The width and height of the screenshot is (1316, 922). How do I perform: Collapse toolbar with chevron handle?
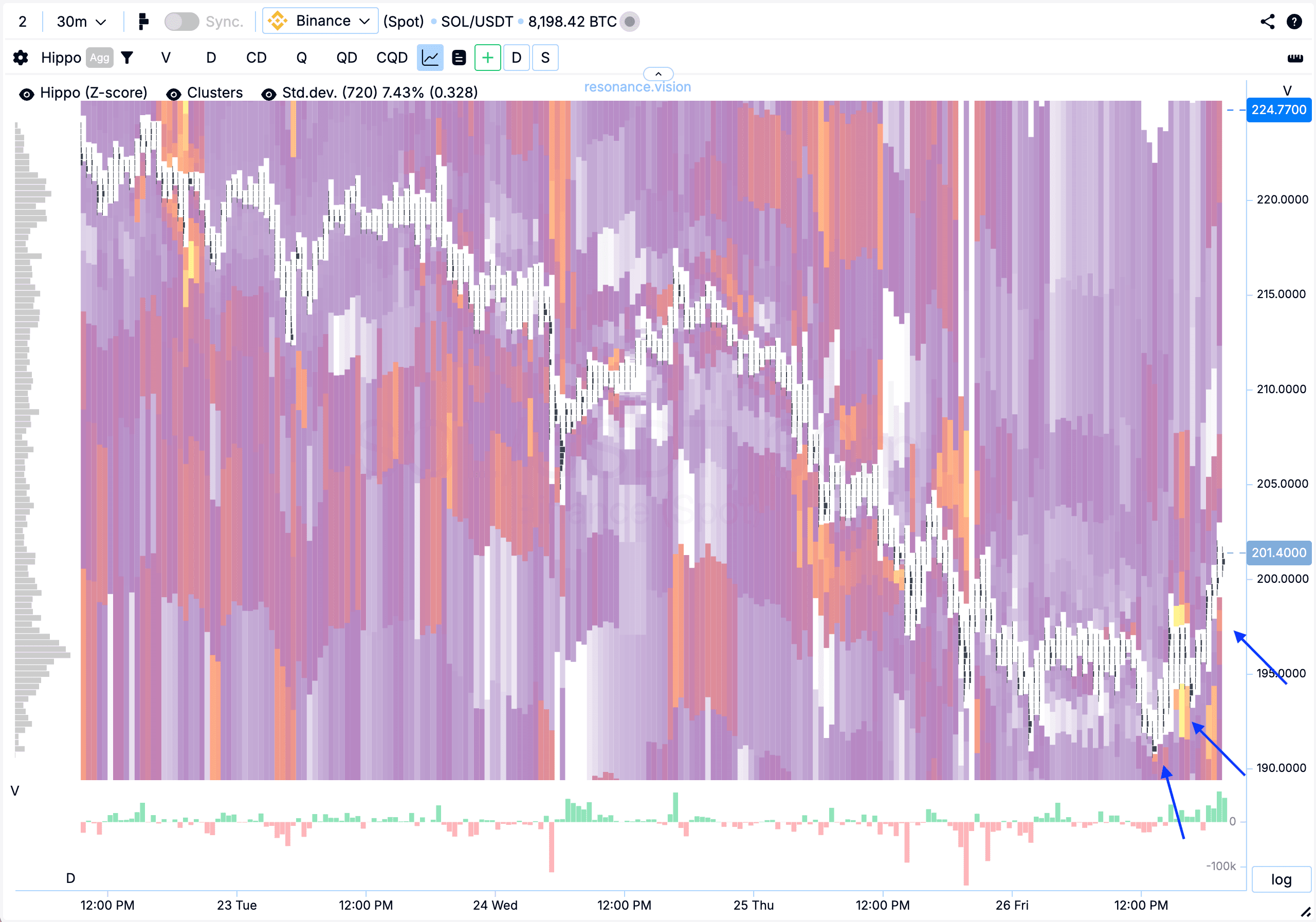click(x=658, y=74)
